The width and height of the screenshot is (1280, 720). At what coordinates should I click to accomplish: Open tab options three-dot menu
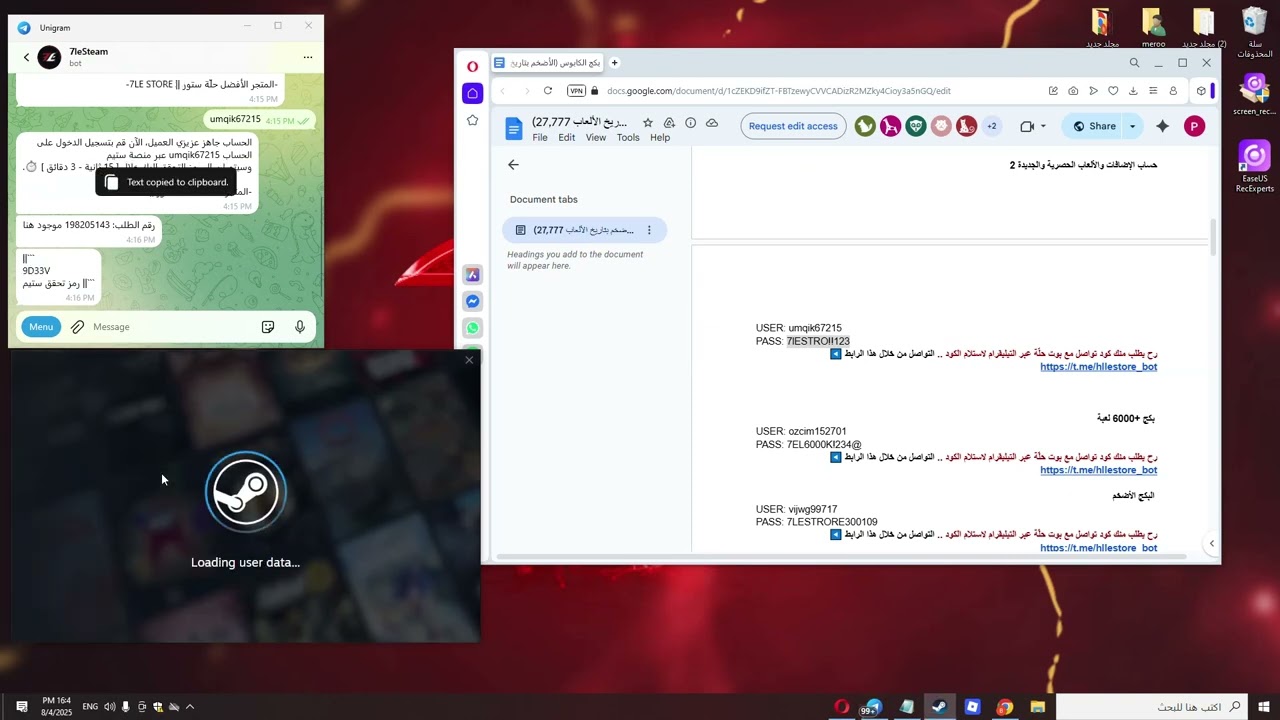click(x=649, y=230)
